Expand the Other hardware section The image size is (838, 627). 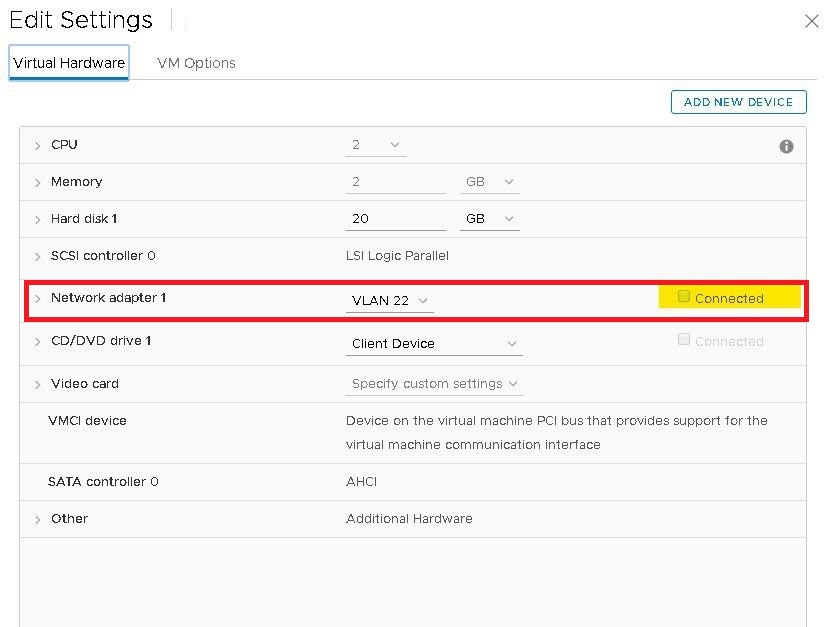(38, 520)
